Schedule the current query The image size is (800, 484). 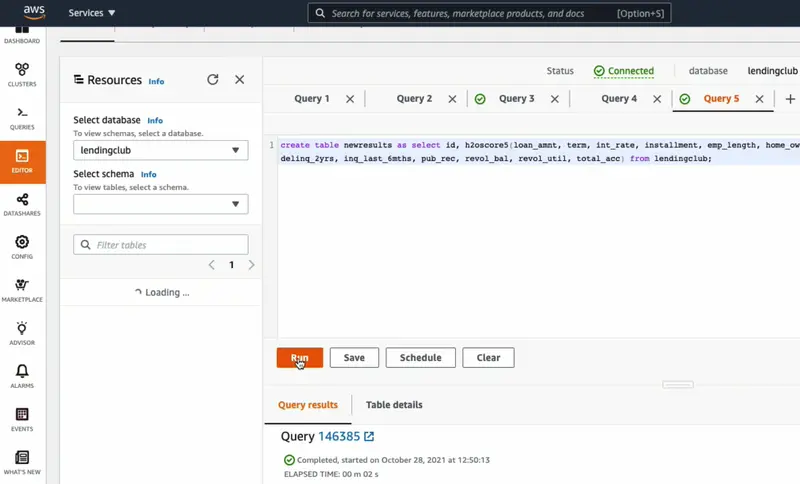pyautogui.click(x=420, y=358)
